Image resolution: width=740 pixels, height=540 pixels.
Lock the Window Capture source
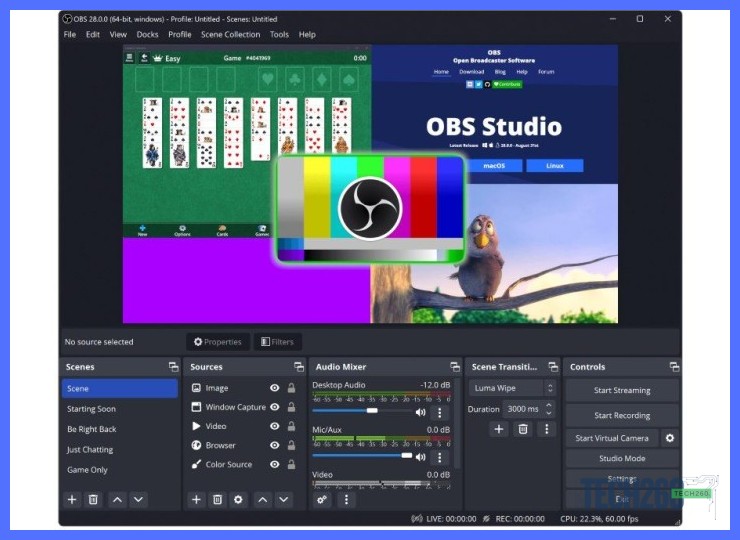tap(292, 407)
